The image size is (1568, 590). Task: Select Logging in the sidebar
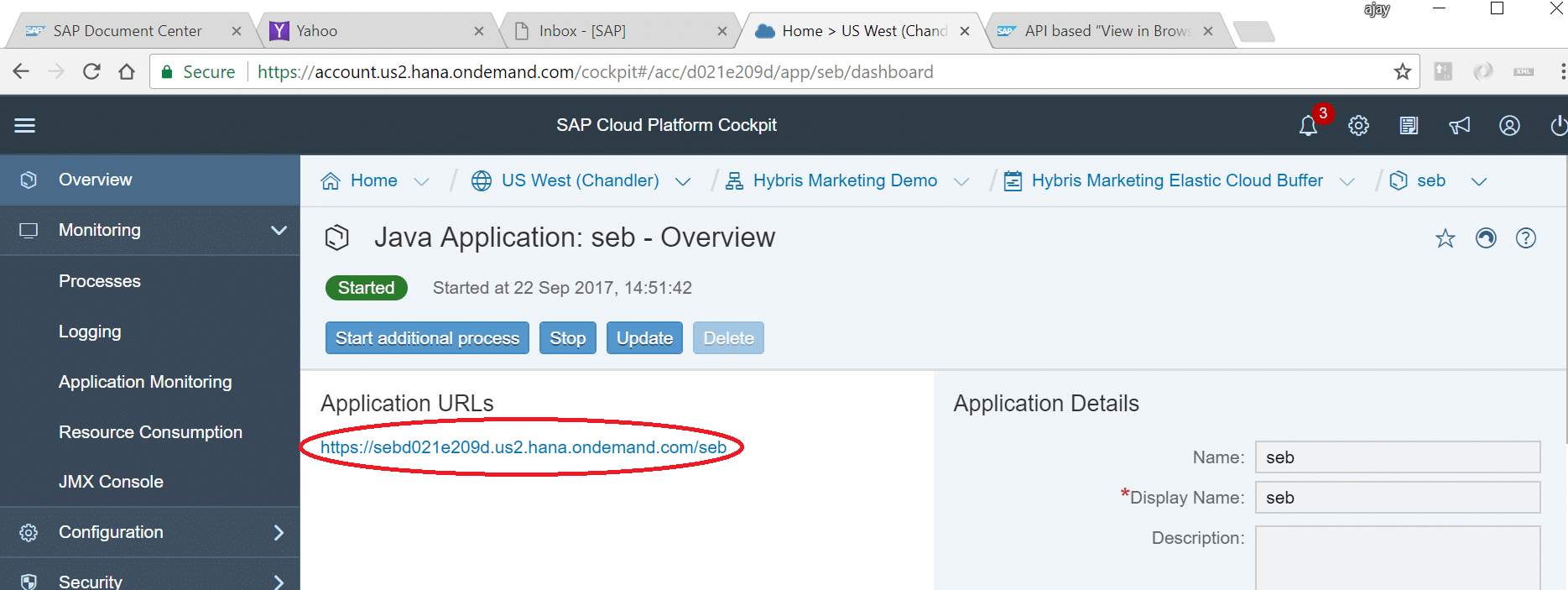[90, 332]
